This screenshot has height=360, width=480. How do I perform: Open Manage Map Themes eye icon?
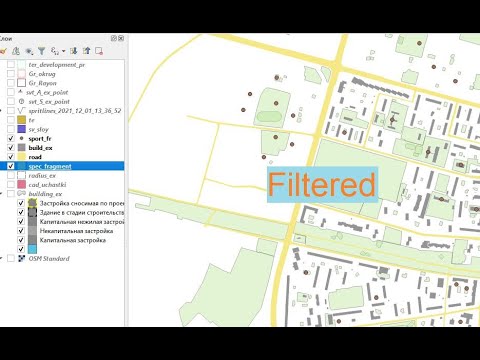tap(29, 51)
